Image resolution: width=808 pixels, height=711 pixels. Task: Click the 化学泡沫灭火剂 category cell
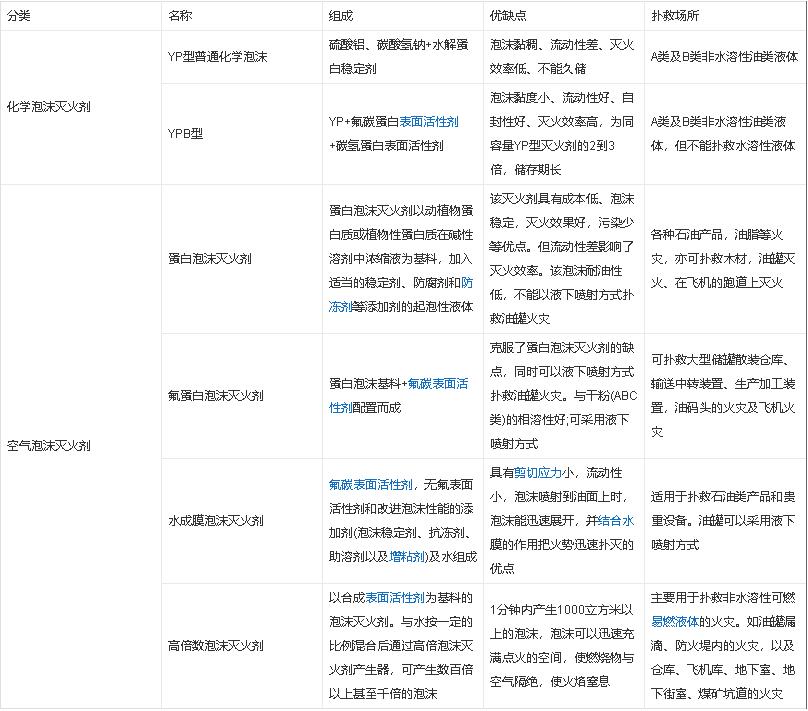pos(49,106)
